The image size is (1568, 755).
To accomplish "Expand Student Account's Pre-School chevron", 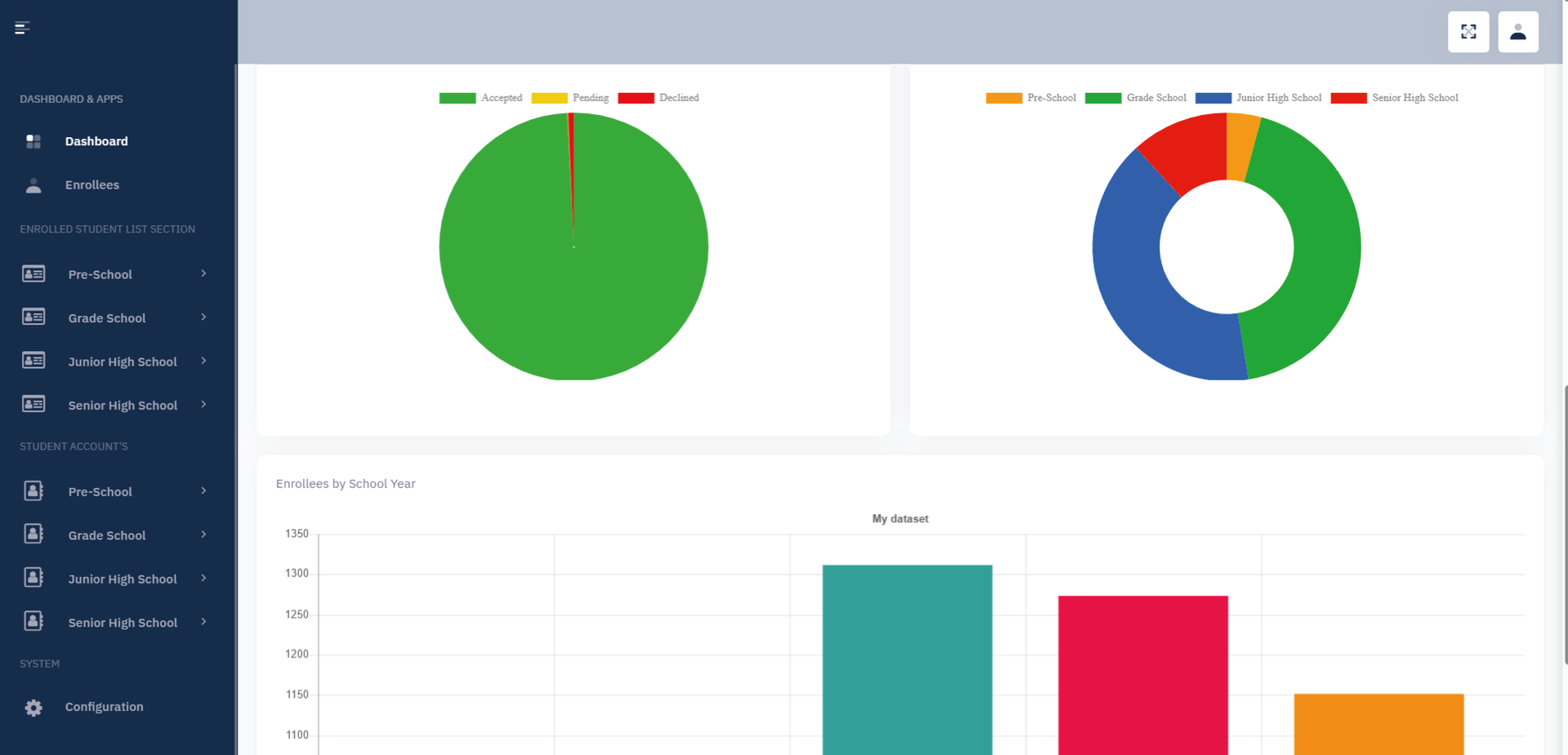I will [x=203, y=491].
